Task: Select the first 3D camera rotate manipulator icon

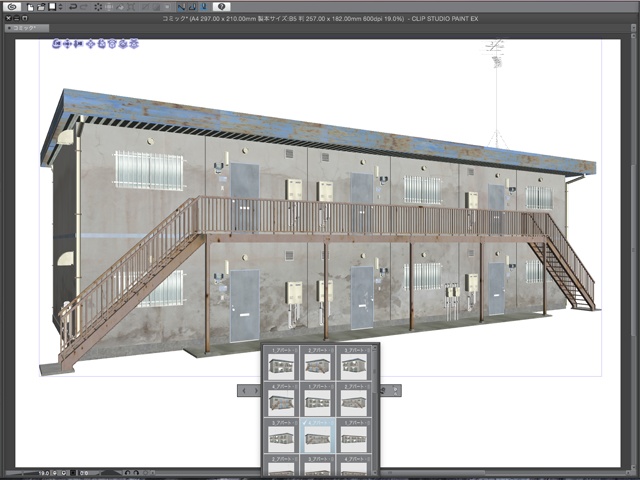Action: pos(56,44)
